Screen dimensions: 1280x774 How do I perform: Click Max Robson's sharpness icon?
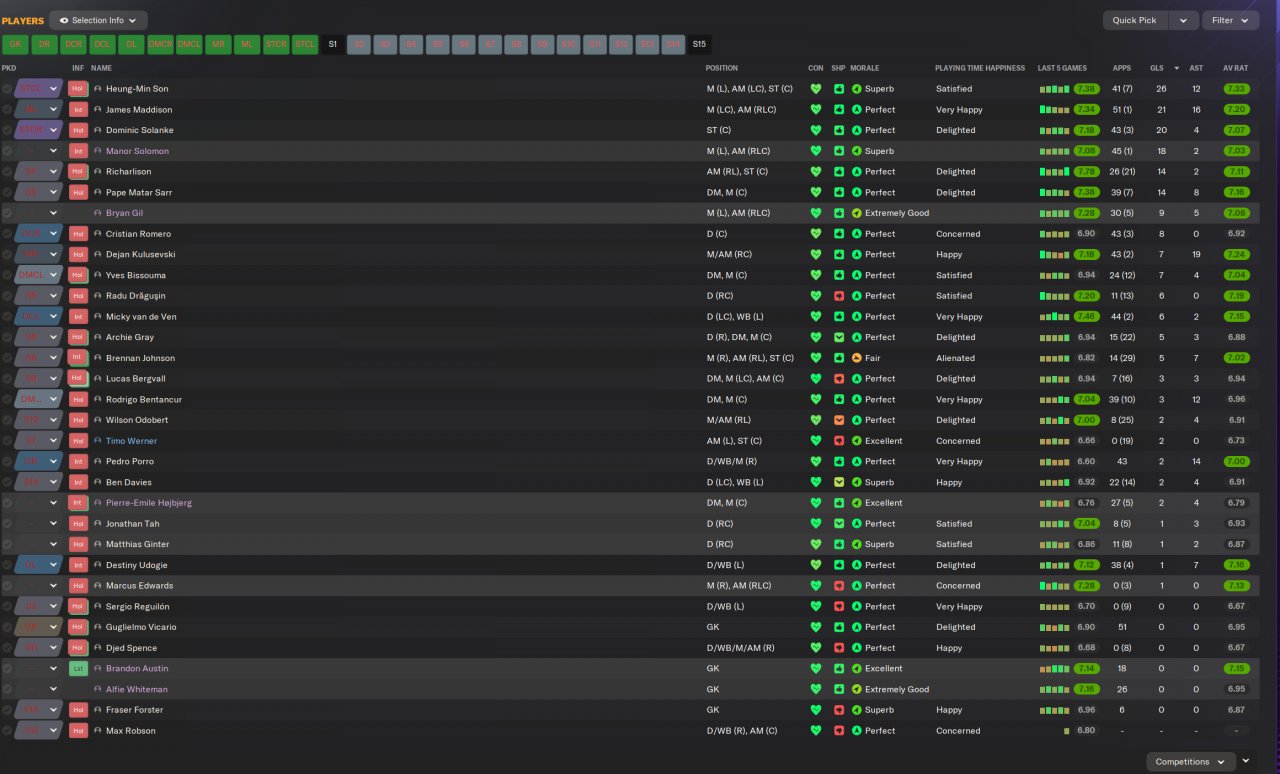point(838,731)
